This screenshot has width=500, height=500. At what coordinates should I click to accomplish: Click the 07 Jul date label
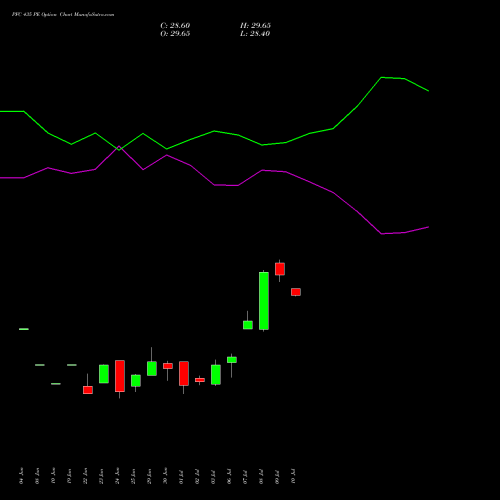[246, 476]
